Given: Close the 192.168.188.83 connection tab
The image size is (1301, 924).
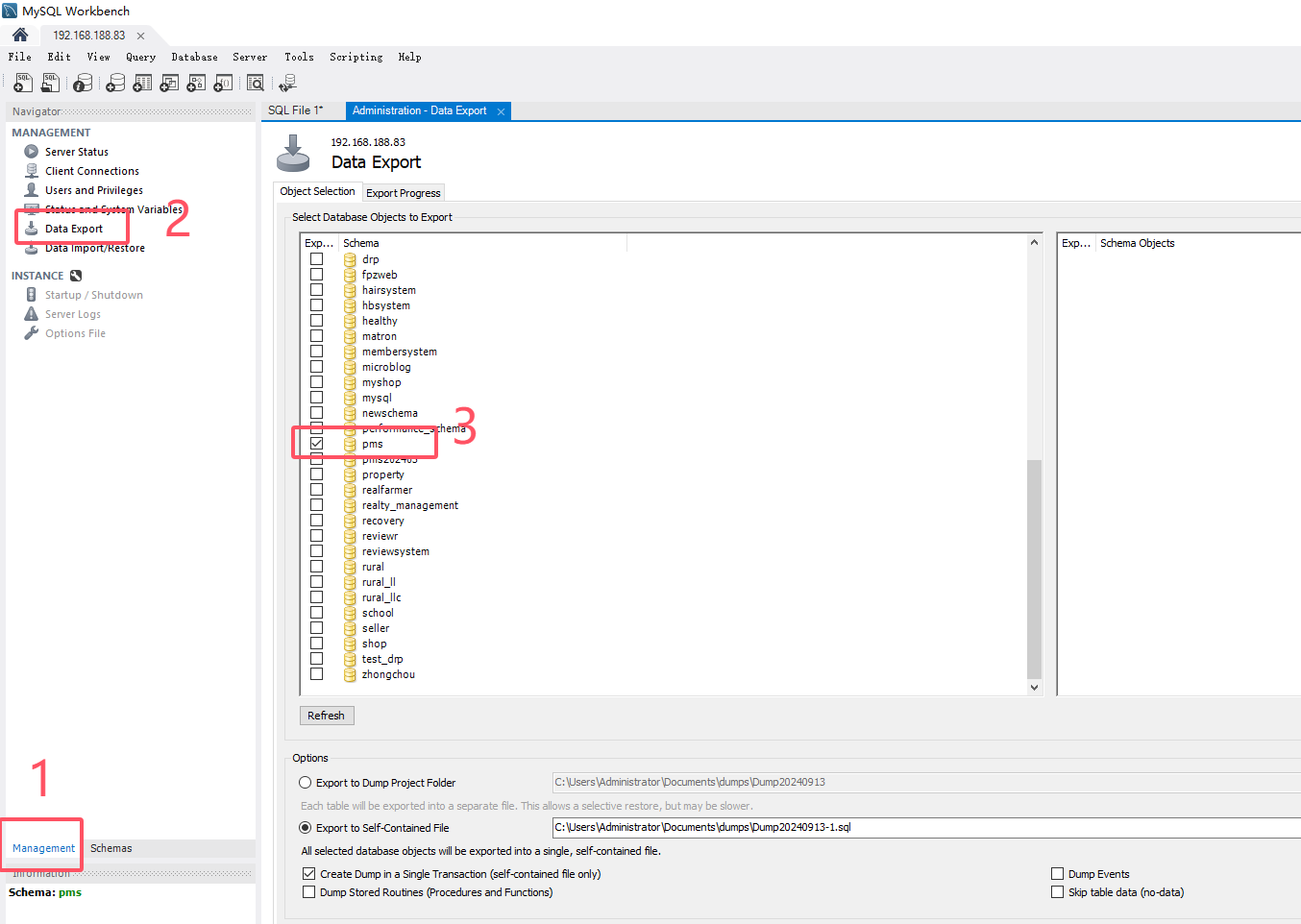Looking at the screenshot, I should pyautogui.click(x=140, y=36).
